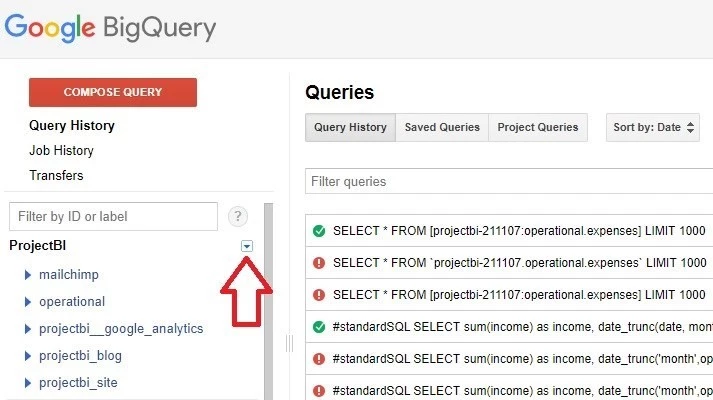
Task: Click green check icon beside date_trunc(date query
Action: point(319,326)
